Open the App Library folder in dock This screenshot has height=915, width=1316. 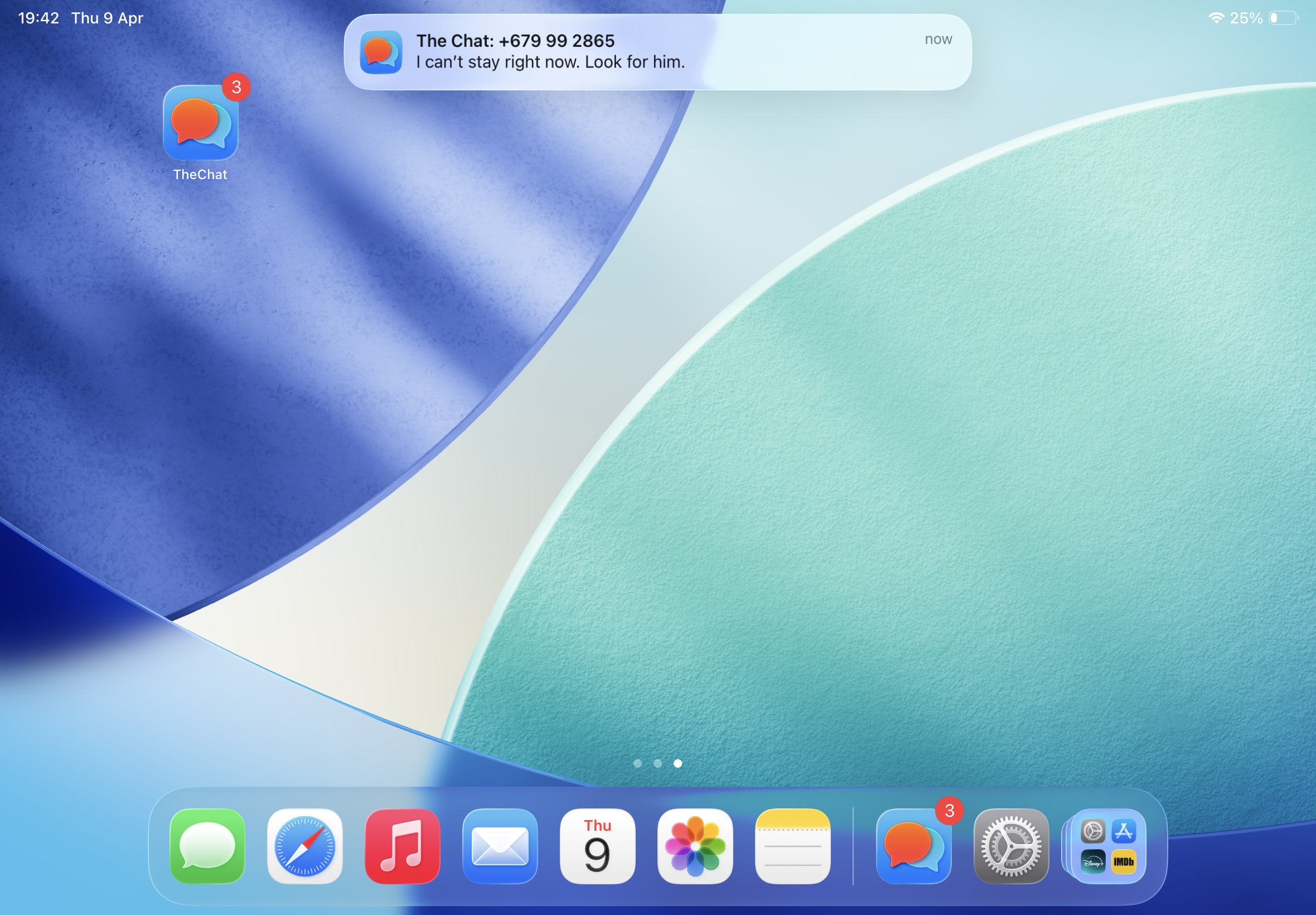coord(1108,846)
